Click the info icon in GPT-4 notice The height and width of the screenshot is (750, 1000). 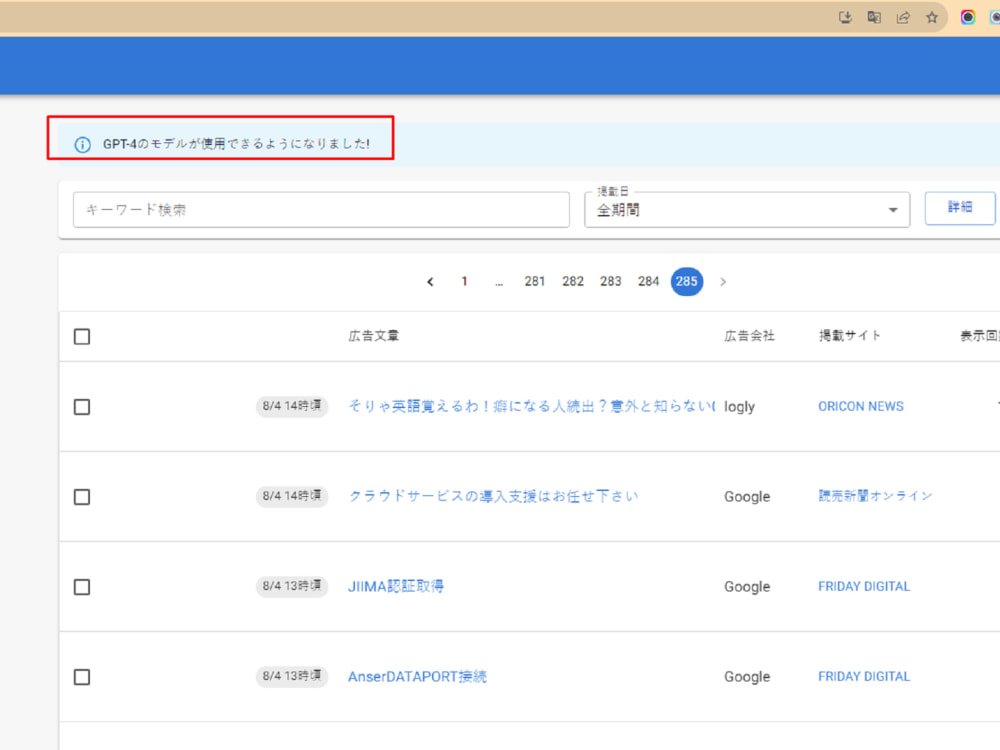(82, 145)
